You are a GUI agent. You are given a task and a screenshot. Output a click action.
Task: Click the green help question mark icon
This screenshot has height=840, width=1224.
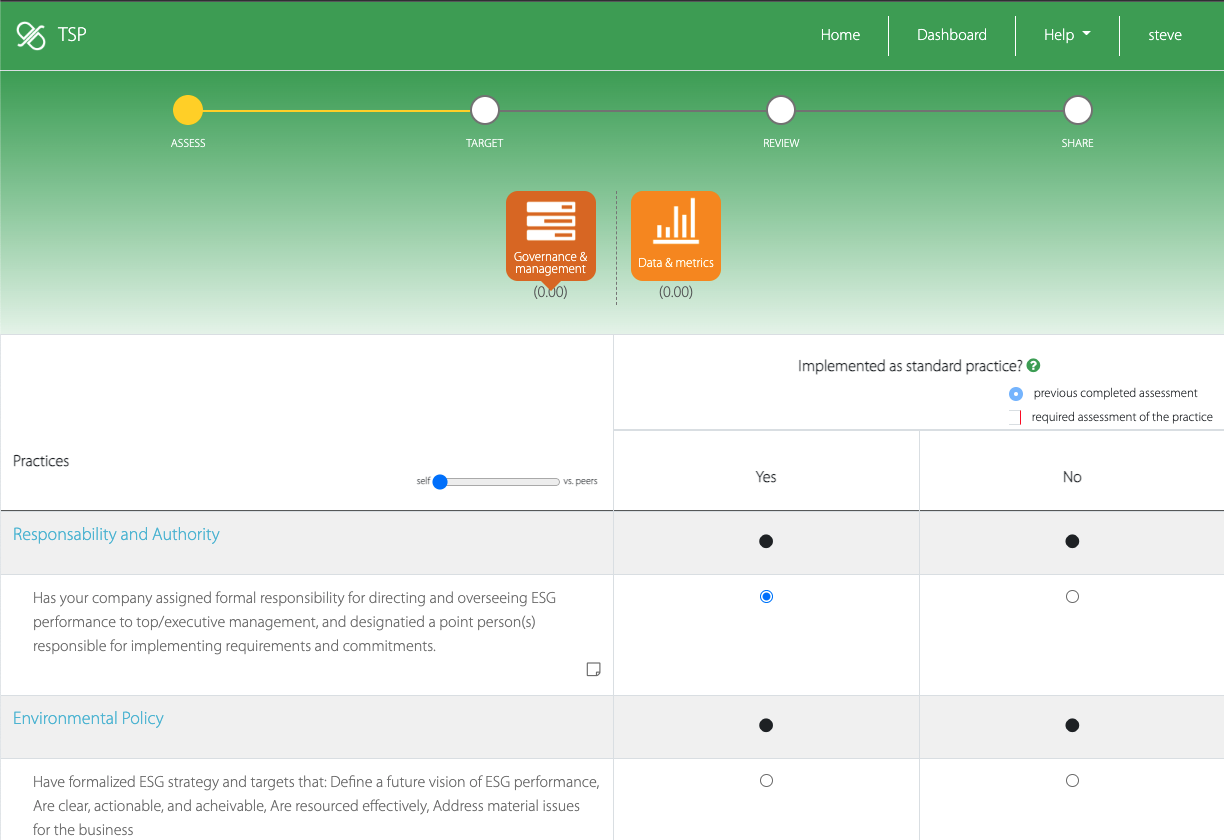(1033, 366)
